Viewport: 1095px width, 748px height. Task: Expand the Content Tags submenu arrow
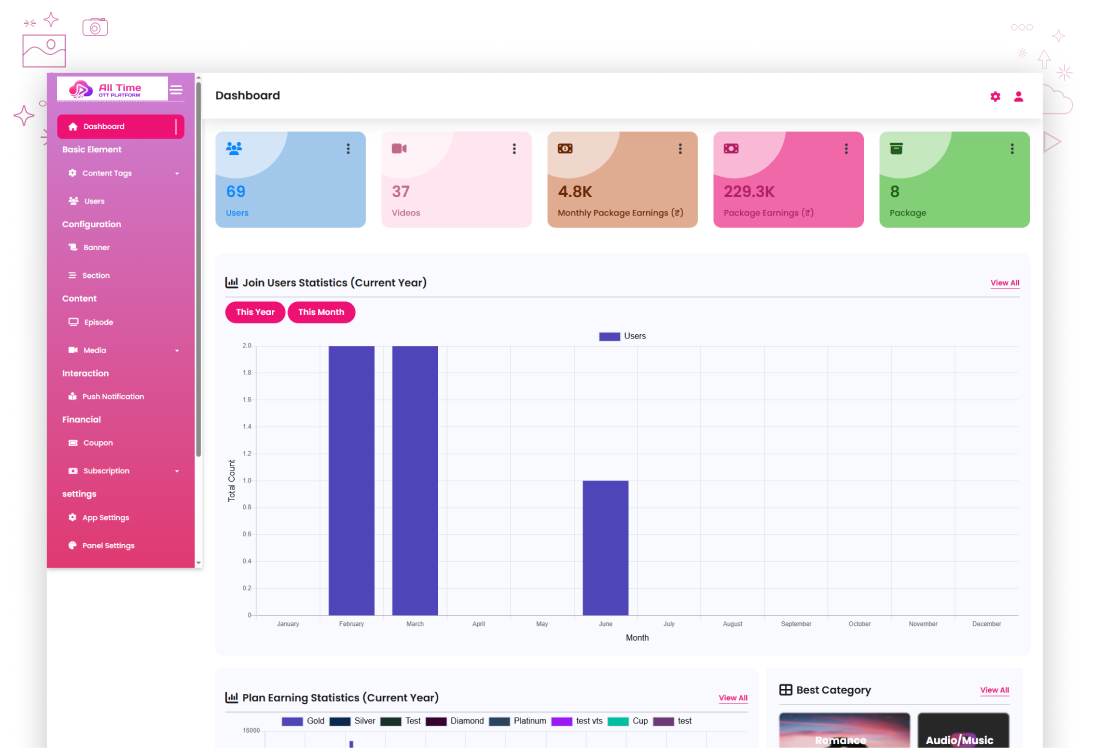tap(177, 174)
